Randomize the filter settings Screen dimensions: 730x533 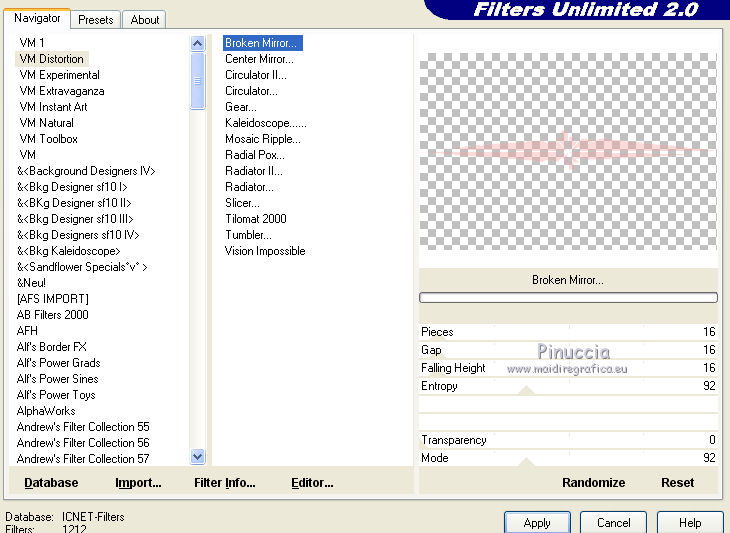coord(594,483)
